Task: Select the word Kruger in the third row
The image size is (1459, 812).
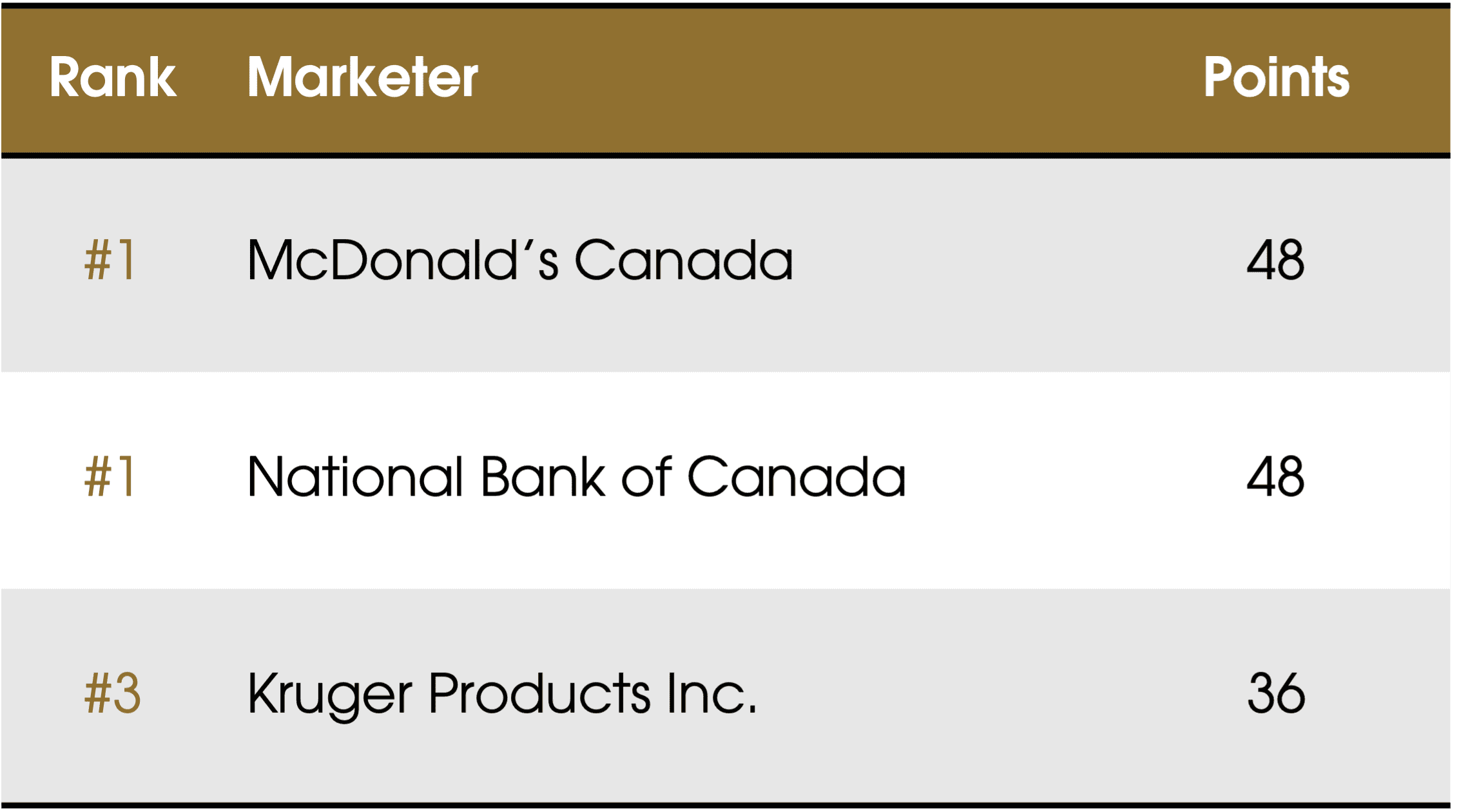Action: (x=329, y=694)
